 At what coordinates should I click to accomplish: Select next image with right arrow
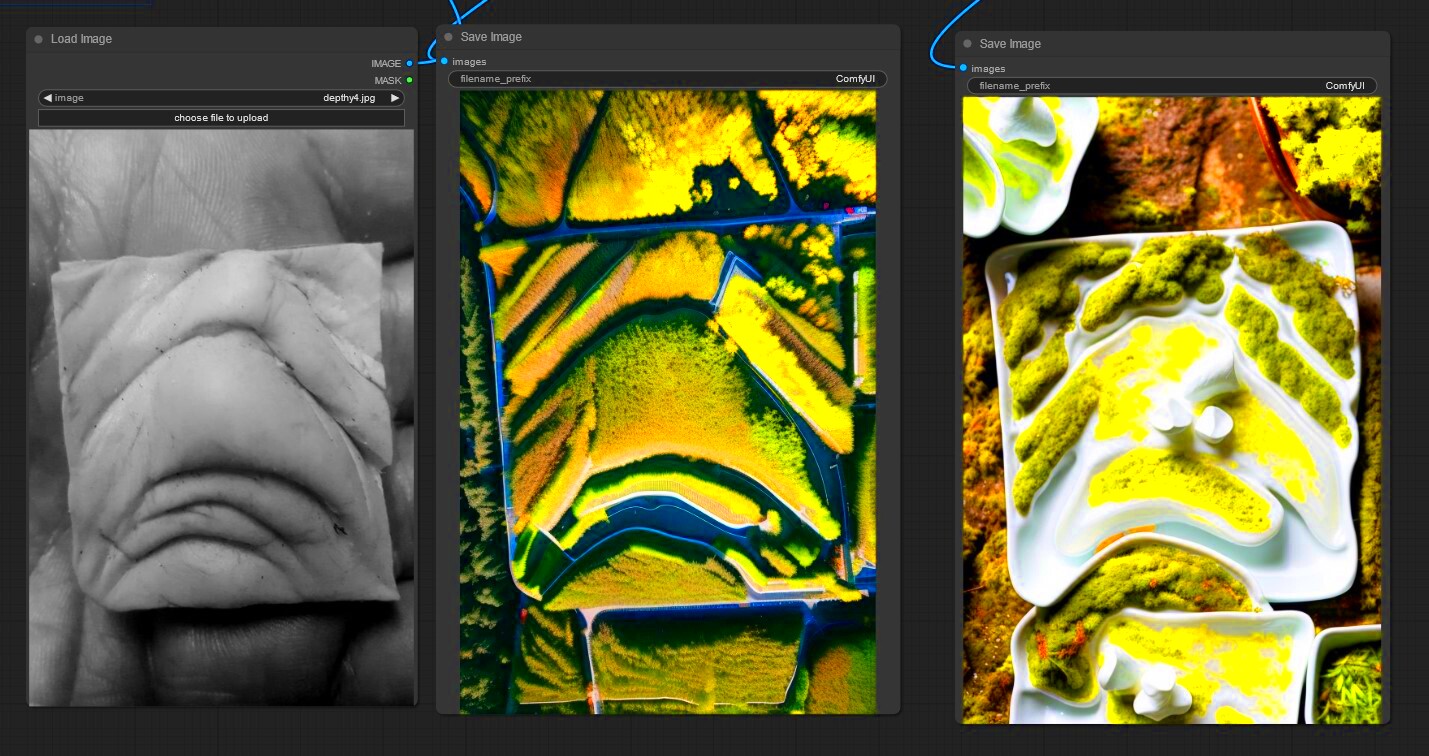(395, 98)
